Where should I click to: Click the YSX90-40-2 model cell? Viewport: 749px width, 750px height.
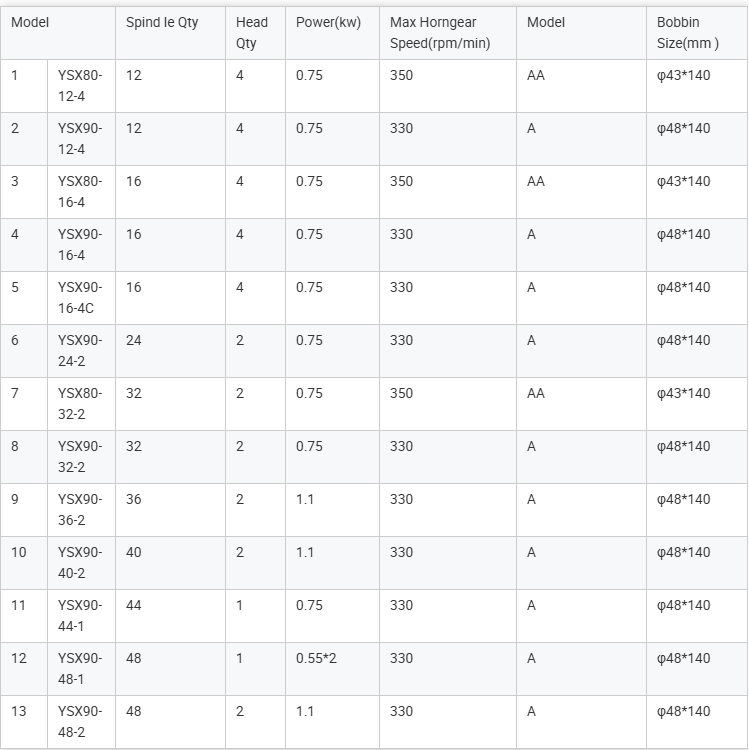pos(80,563)
